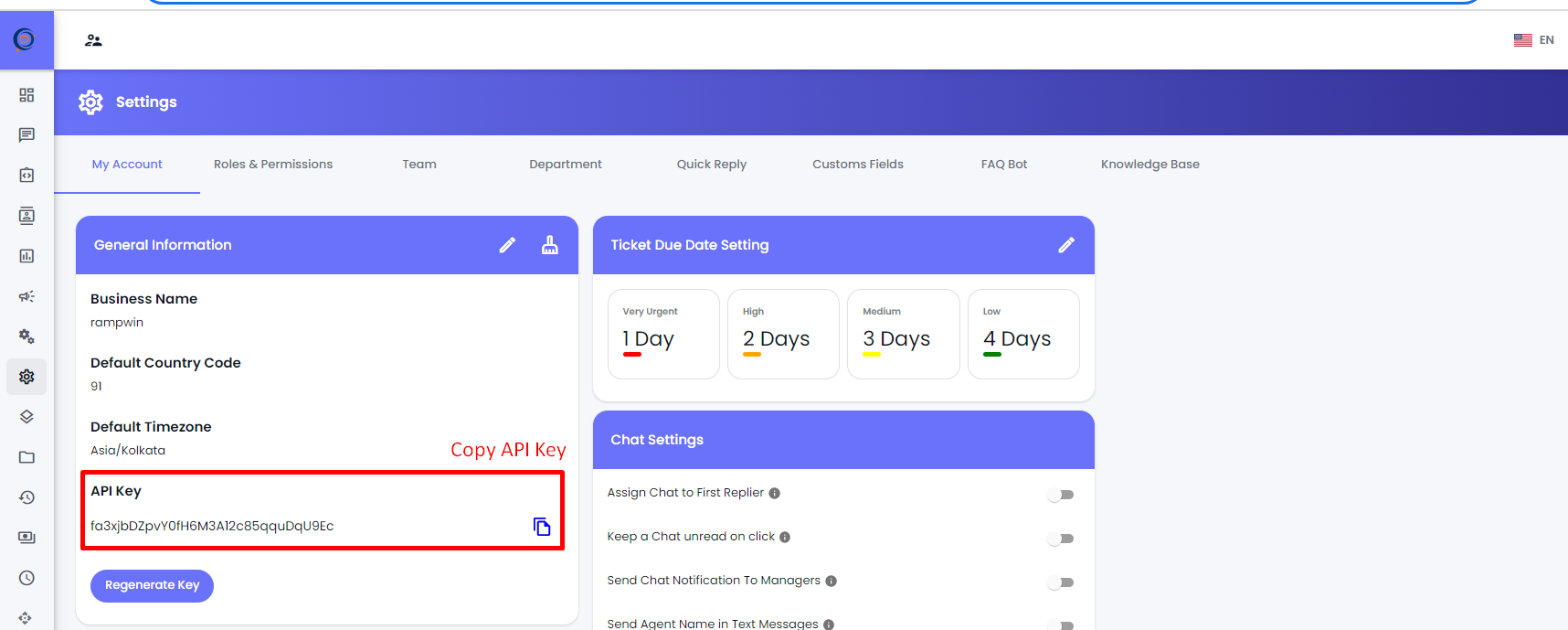This screenshot has width=1568, height=630.
Task: Edit General Information with pencil icon
Action: [507, 245]
